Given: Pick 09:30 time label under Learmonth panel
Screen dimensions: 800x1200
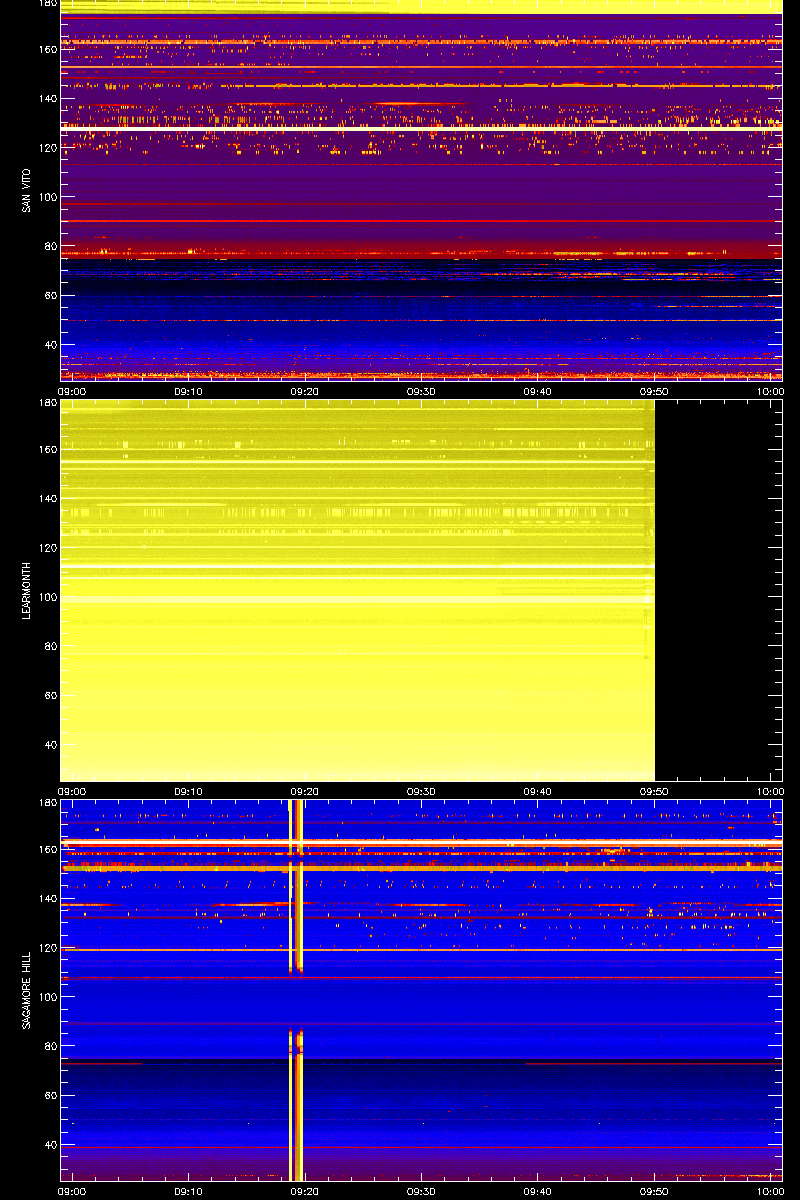Looking at the screenshot, I should point(421,791).
